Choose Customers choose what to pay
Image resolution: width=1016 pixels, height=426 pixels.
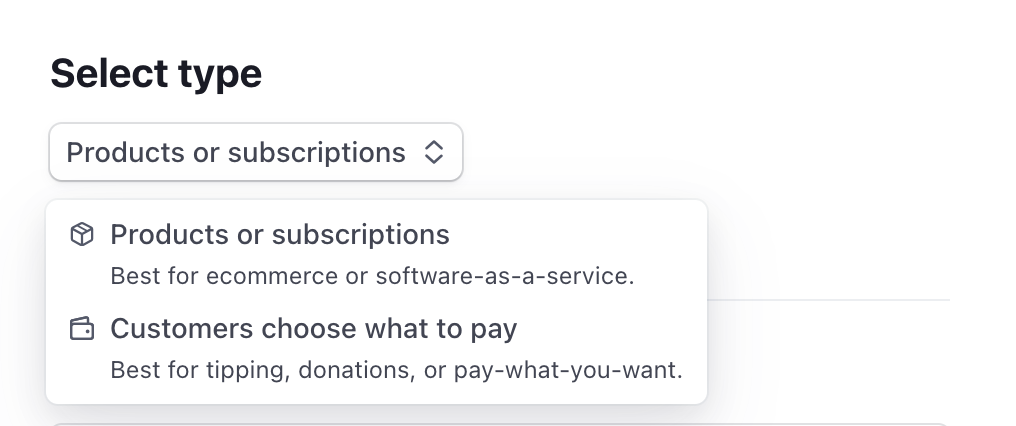point(376,349)
